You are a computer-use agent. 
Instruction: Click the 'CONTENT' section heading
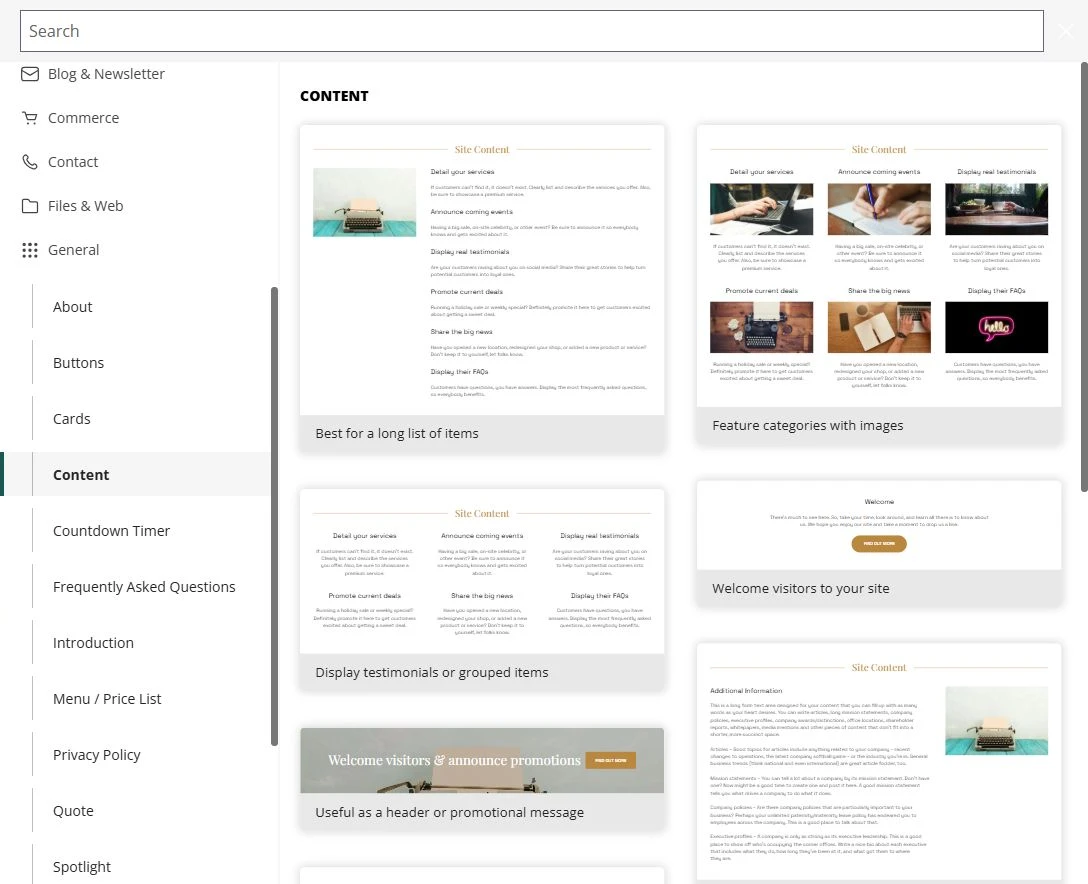coord(334,96)
